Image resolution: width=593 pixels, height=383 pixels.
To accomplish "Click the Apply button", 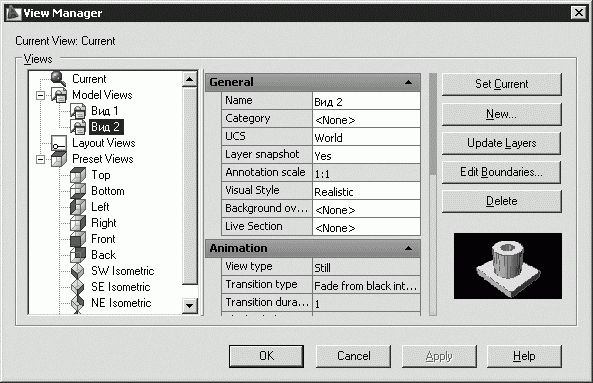I will tap(439, 356).
